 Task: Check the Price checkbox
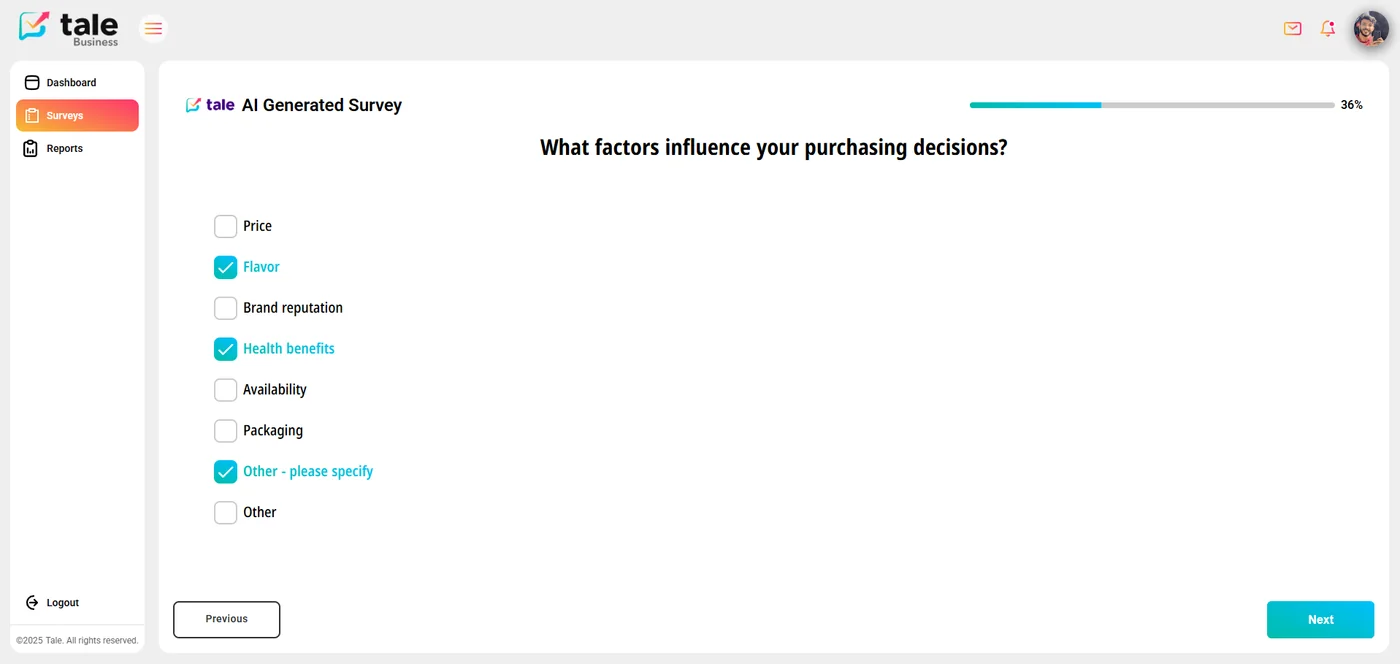(225, 226)
